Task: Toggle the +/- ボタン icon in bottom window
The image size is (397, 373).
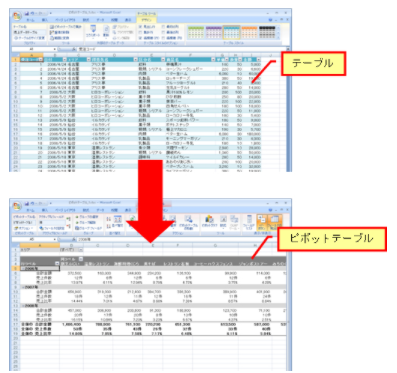Action: [262, 222]
